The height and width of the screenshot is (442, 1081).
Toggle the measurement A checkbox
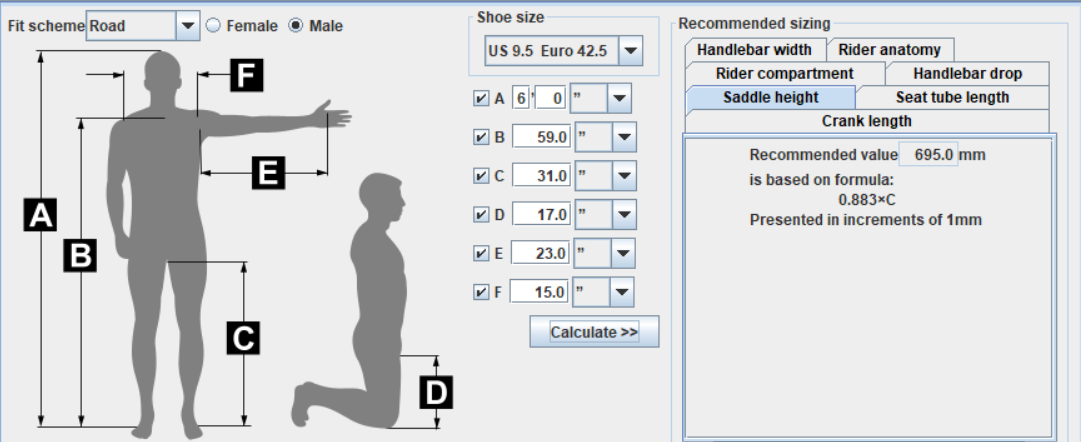point(481,99)
